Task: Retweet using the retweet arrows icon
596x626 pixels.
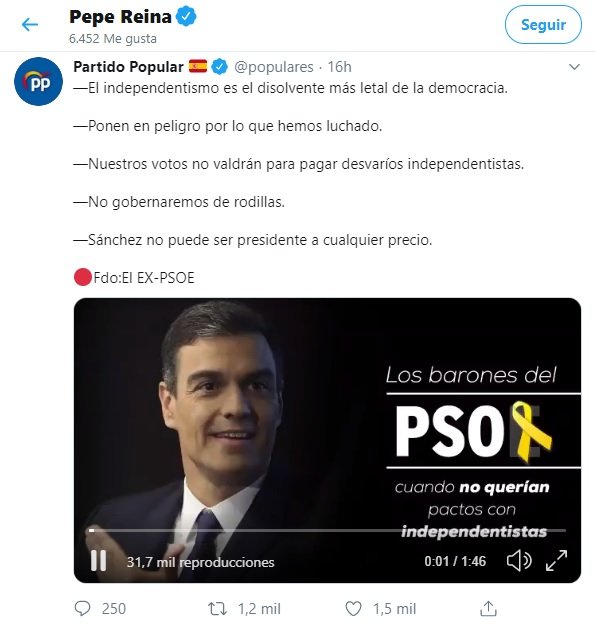Action: 217,609
